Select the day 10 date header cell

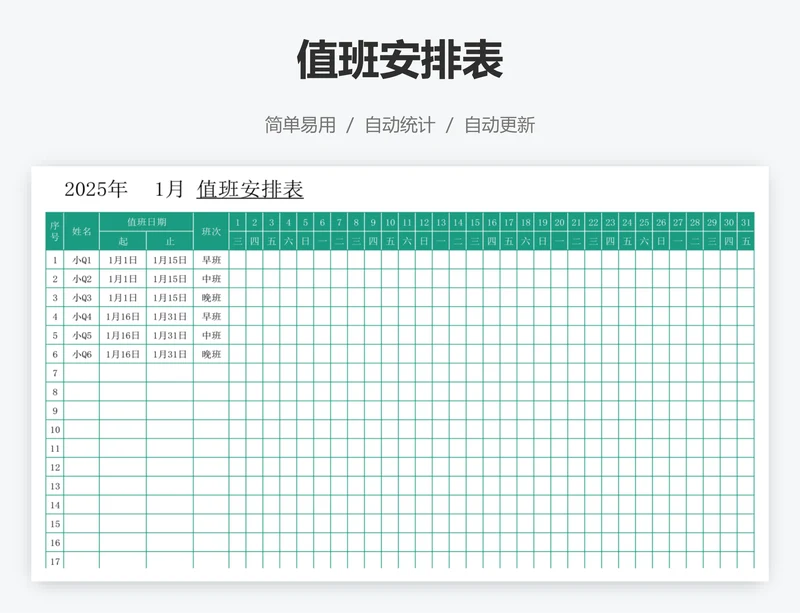coord(390,222)
